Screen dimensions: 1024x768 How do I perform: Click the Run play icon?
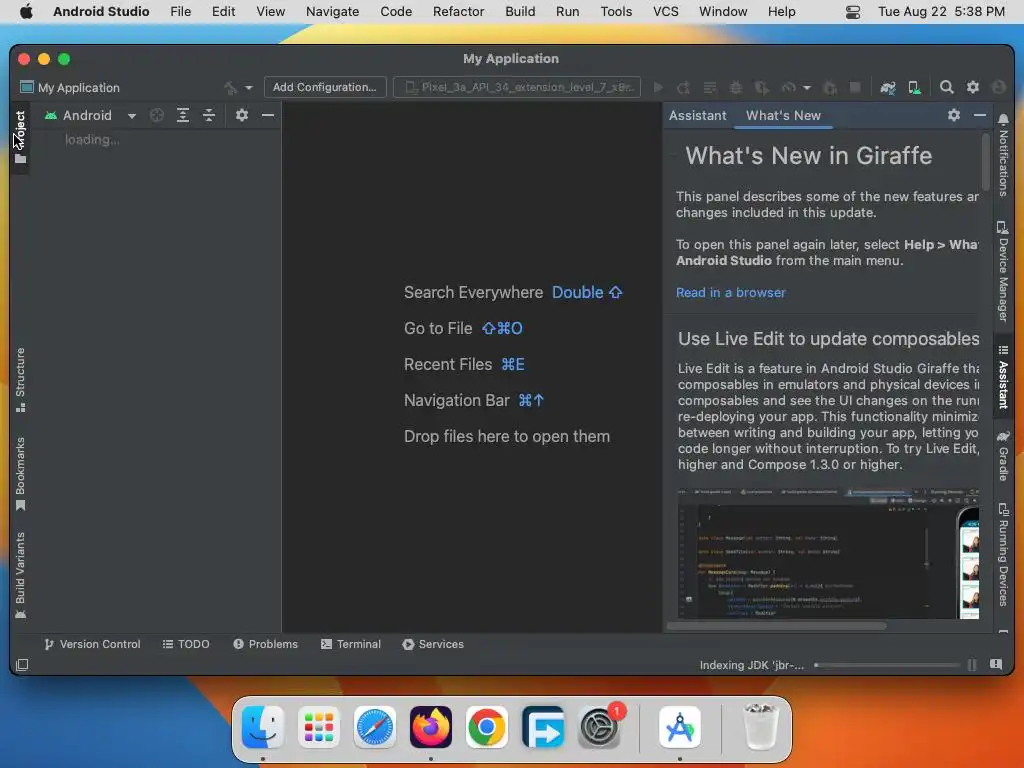[658, 88]
